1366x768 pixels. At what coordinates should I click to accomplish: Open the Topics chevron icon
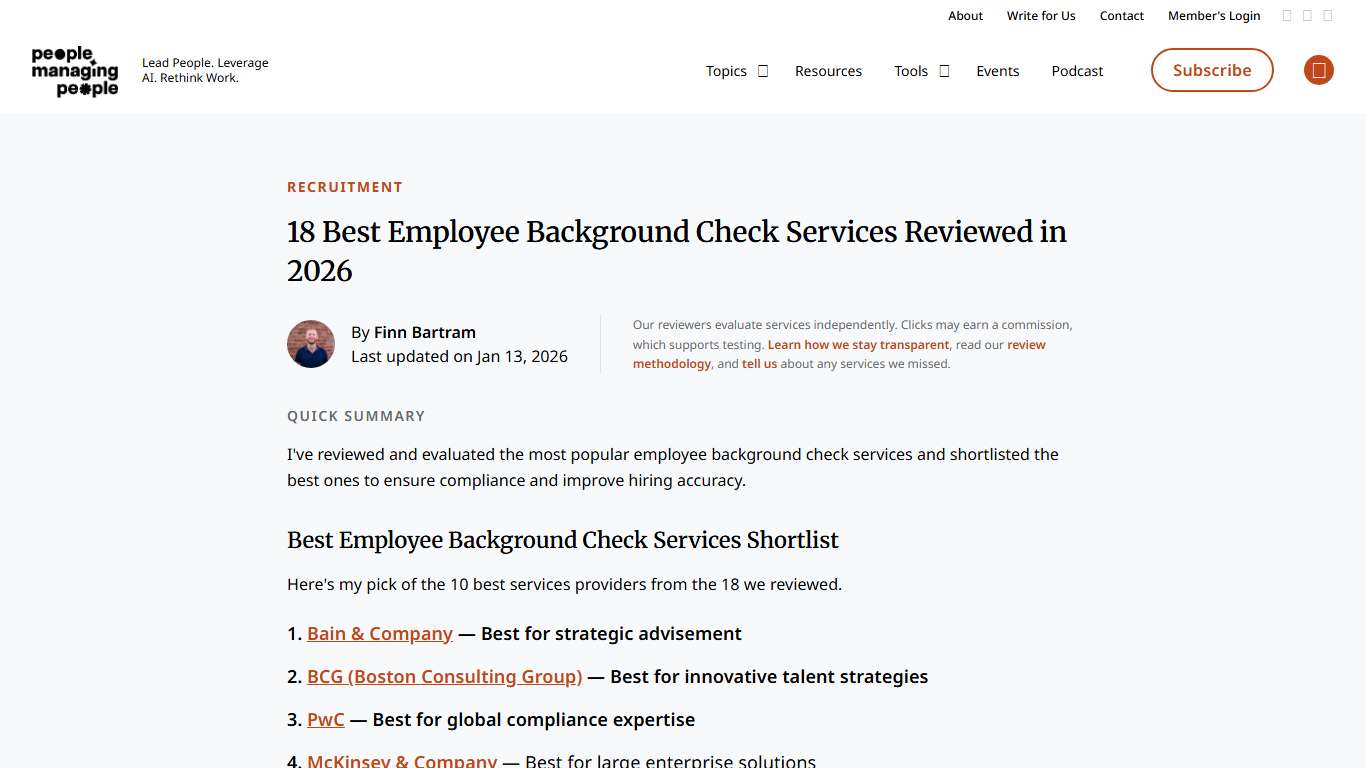pos(763,71)
